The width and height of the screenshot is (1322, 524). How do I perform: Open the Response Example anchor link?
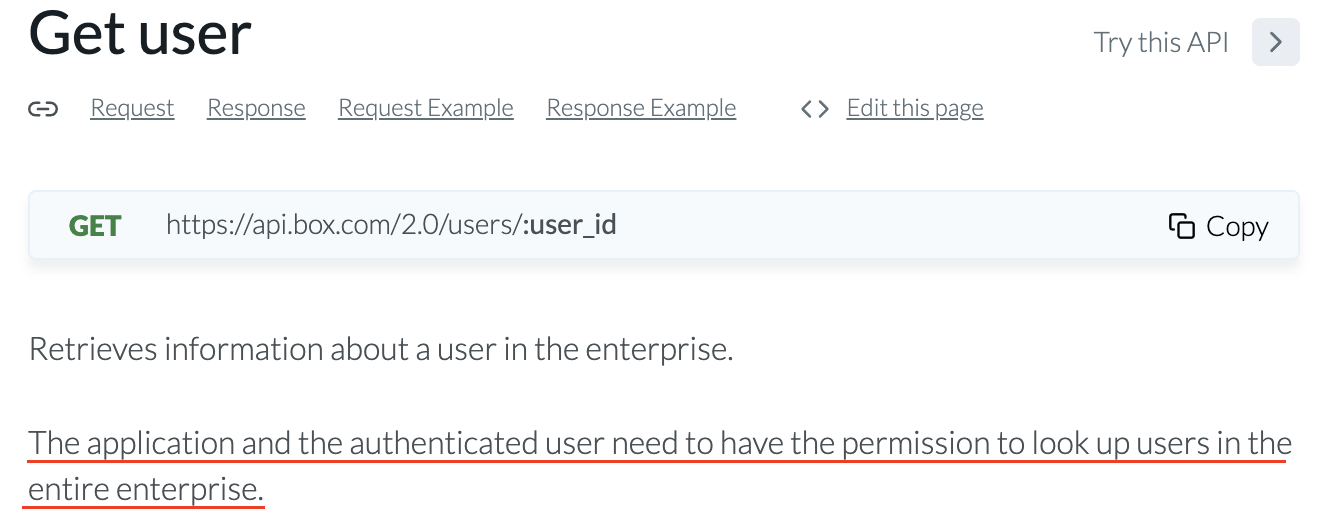click(x=641, y=108)
